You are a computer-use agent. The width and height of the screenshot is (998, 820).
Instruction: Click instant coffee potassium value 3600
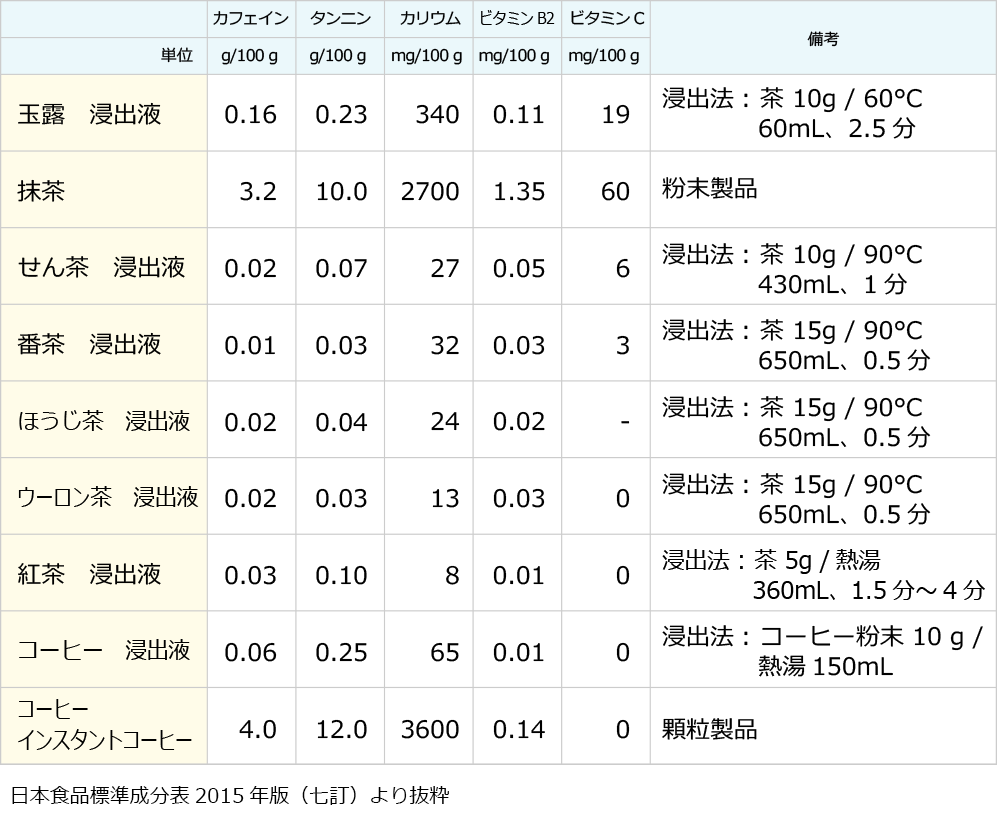pos(430,730)
